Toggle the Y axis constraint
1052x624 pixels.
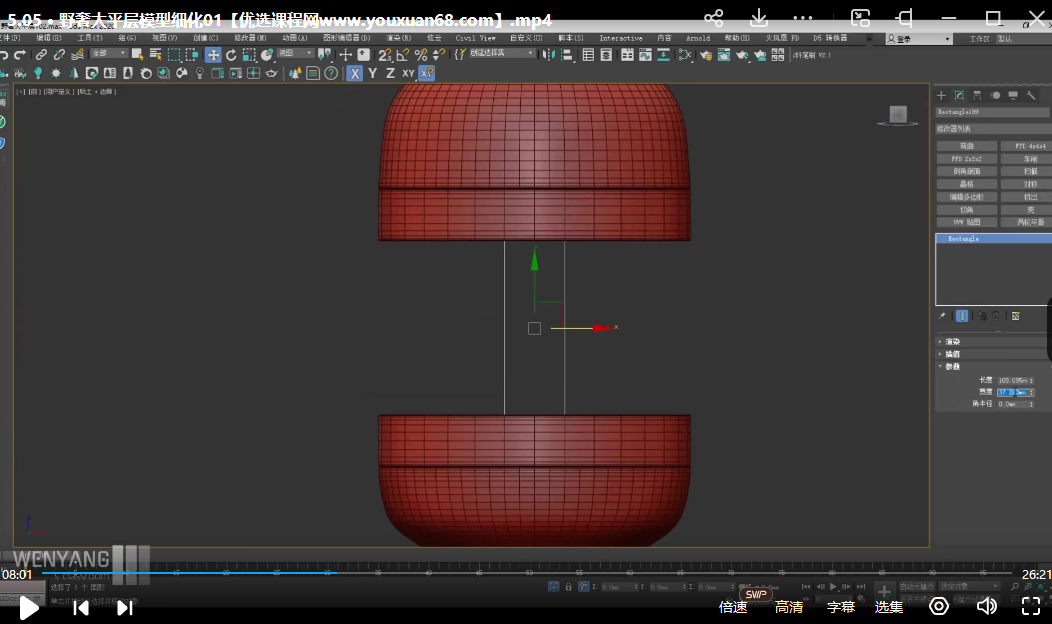click(x=372, y=73)
